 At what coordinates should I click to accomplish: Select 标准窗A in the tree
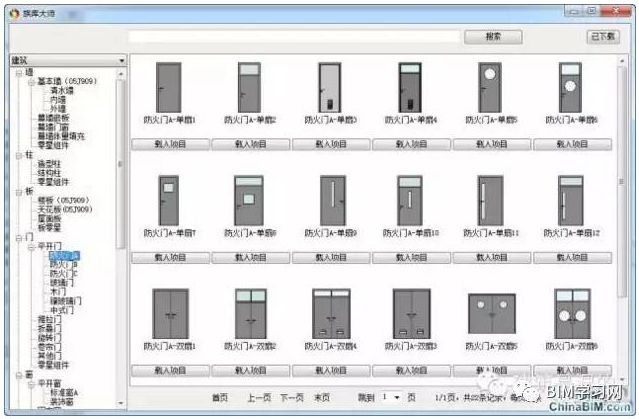click(x=64, y=393)
